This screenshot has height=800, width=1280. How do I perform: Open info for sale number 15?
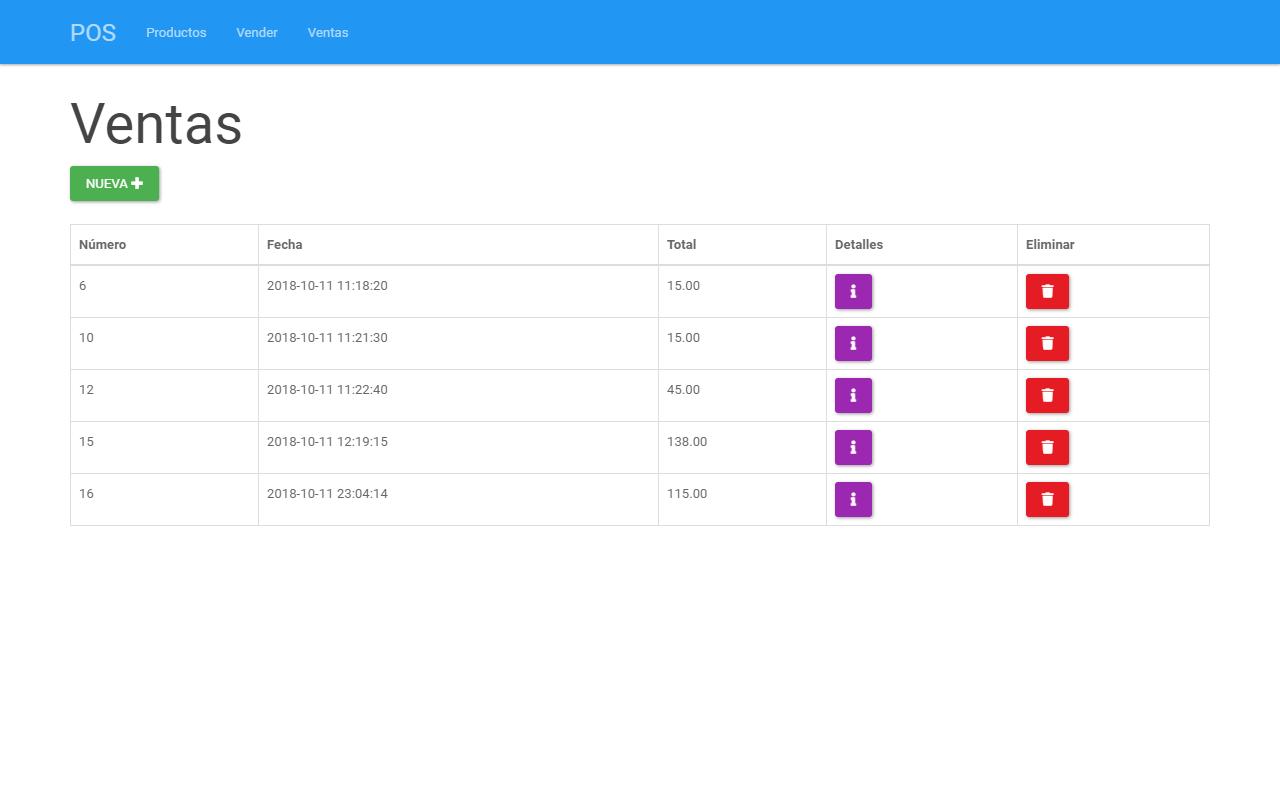pyautogui.click(x=853, y=447)
